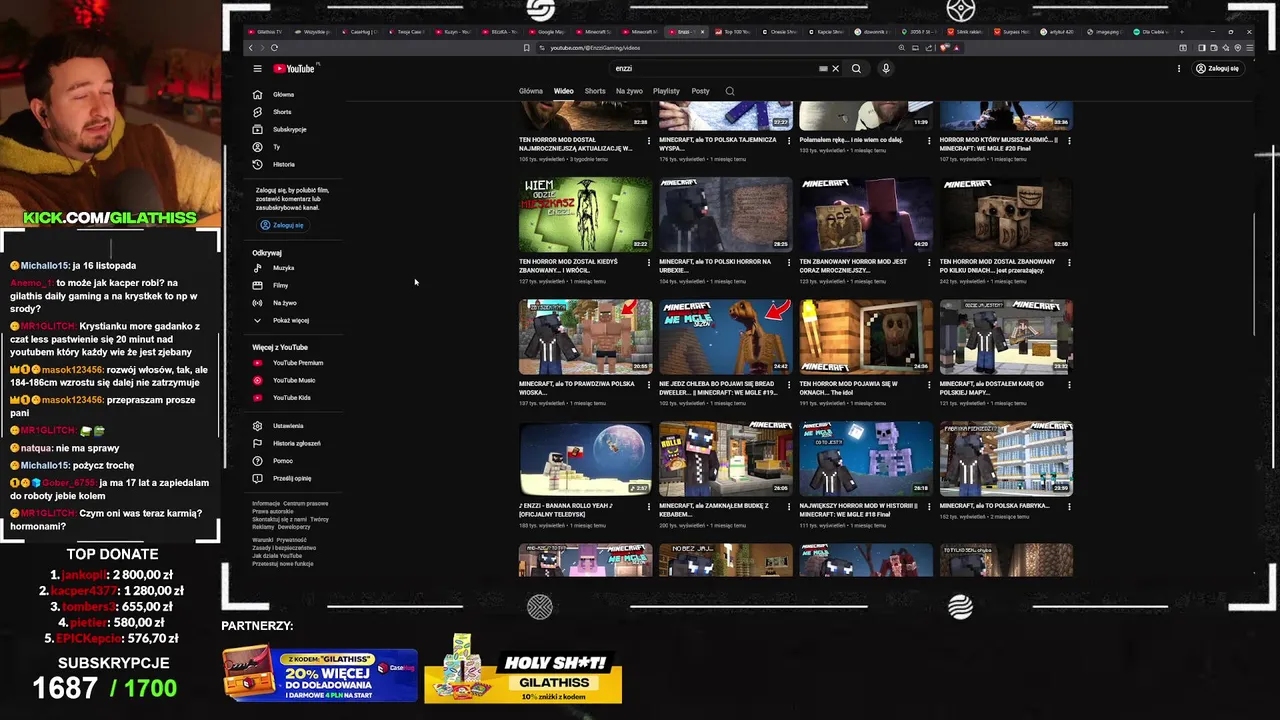Open menu for TEN ZBANOWANY HORROR MOD JEST video
Screen dimensions: 1280x720
[929, 262]
